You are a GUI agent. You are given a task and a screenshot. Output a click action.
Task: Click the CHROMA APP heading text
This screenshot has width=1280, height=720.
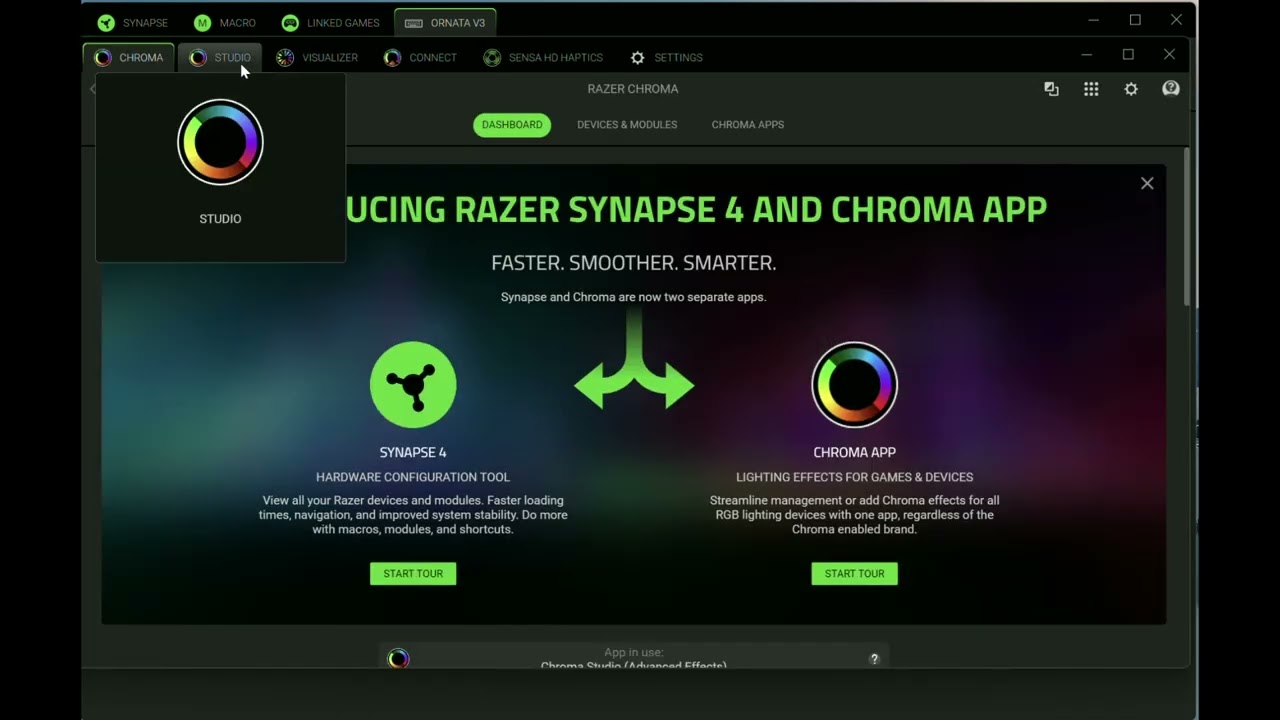coord(854,453)
